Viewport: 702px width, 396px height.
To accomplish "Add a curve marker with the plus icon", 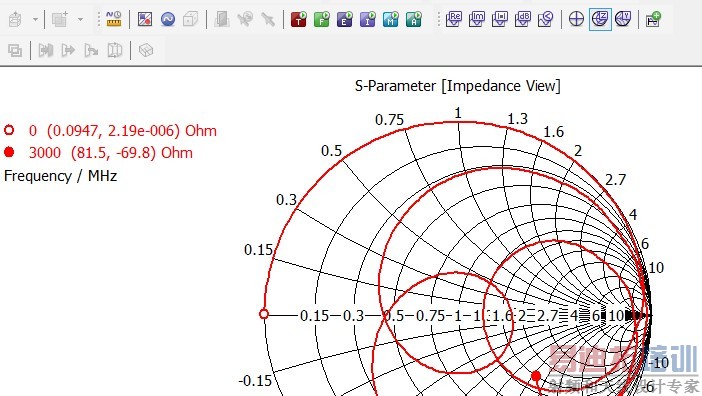I will 653,19.
